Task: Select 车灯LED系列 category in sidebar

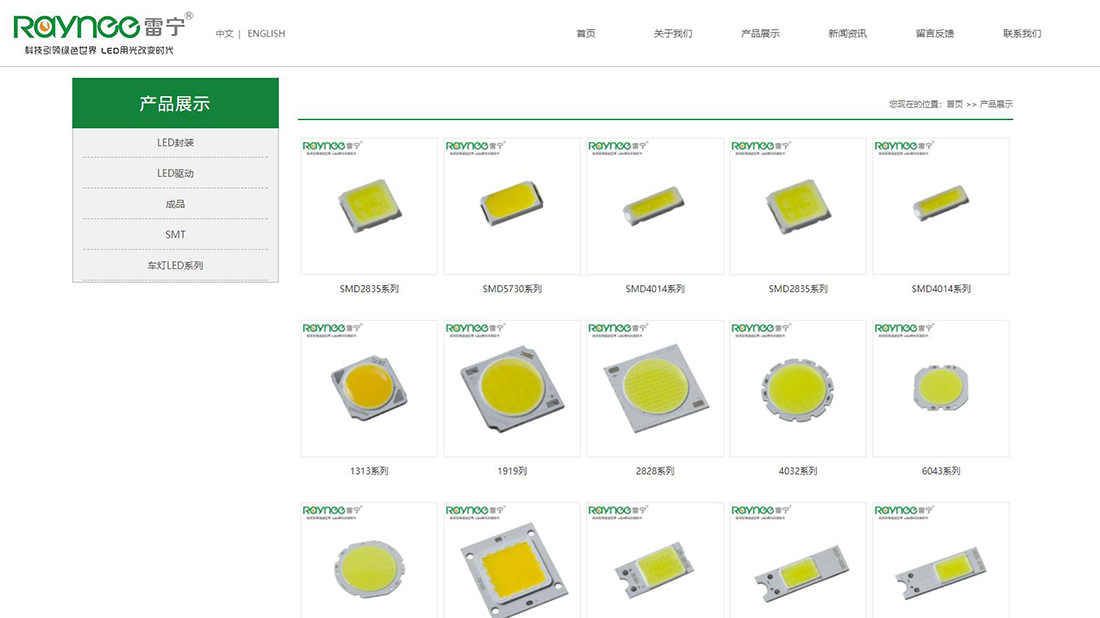Action: [175, 265]
